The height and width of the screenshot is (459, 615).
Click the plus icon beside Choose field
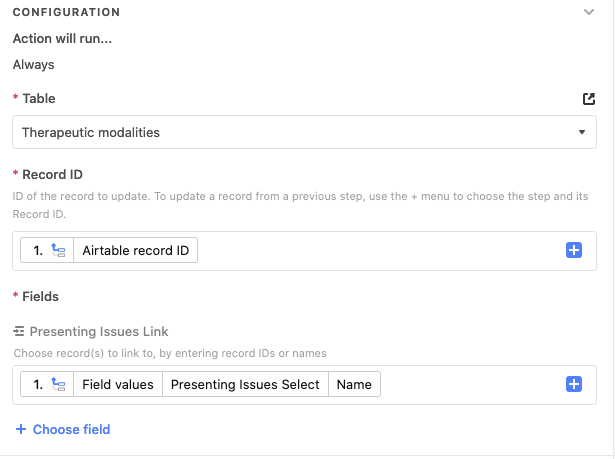tap(21, 429)
